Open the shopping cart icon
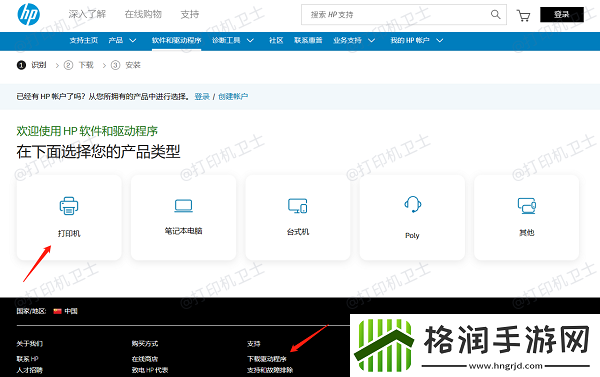600x377 pixels. tap(523, 15)
